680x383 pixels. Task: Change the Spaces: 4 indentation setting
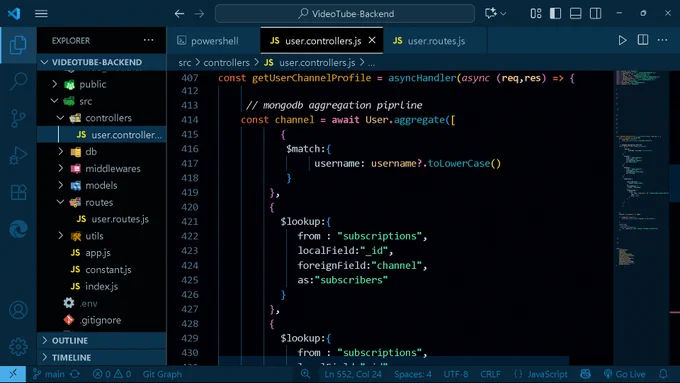(x=412, y=374)
